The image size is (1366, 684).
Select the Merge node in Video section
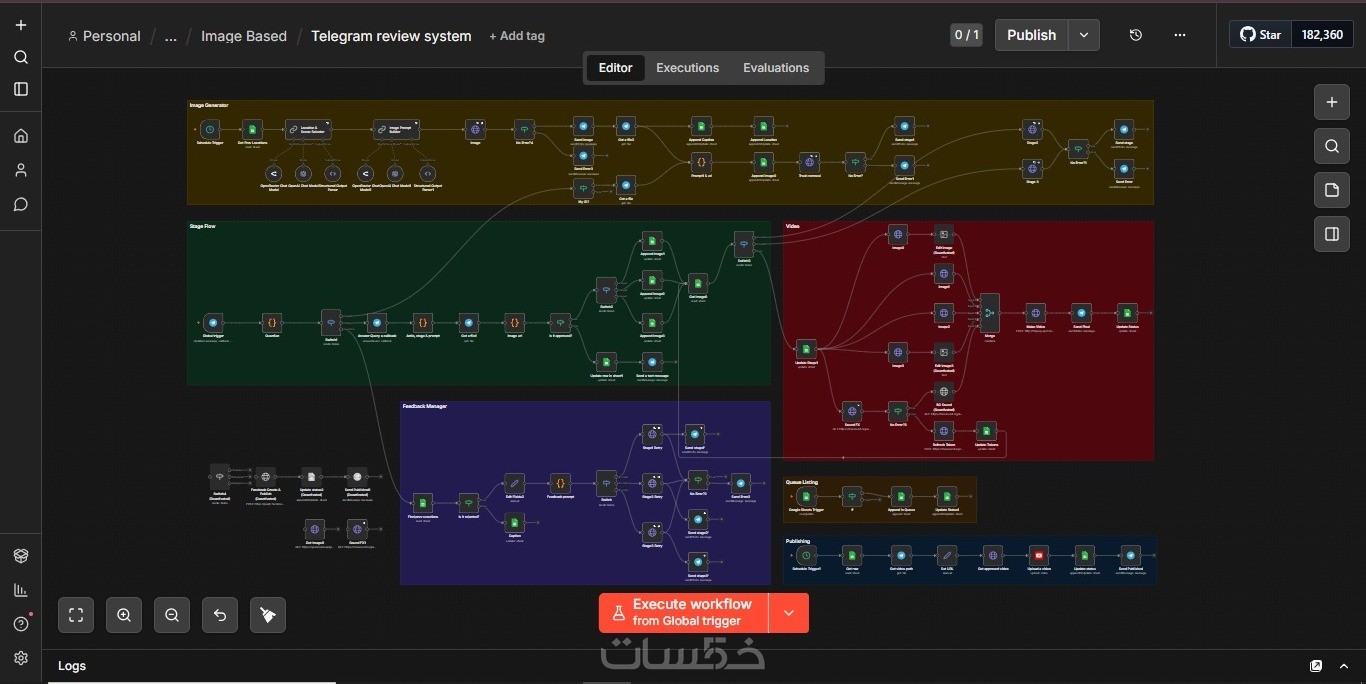point(989,313)
